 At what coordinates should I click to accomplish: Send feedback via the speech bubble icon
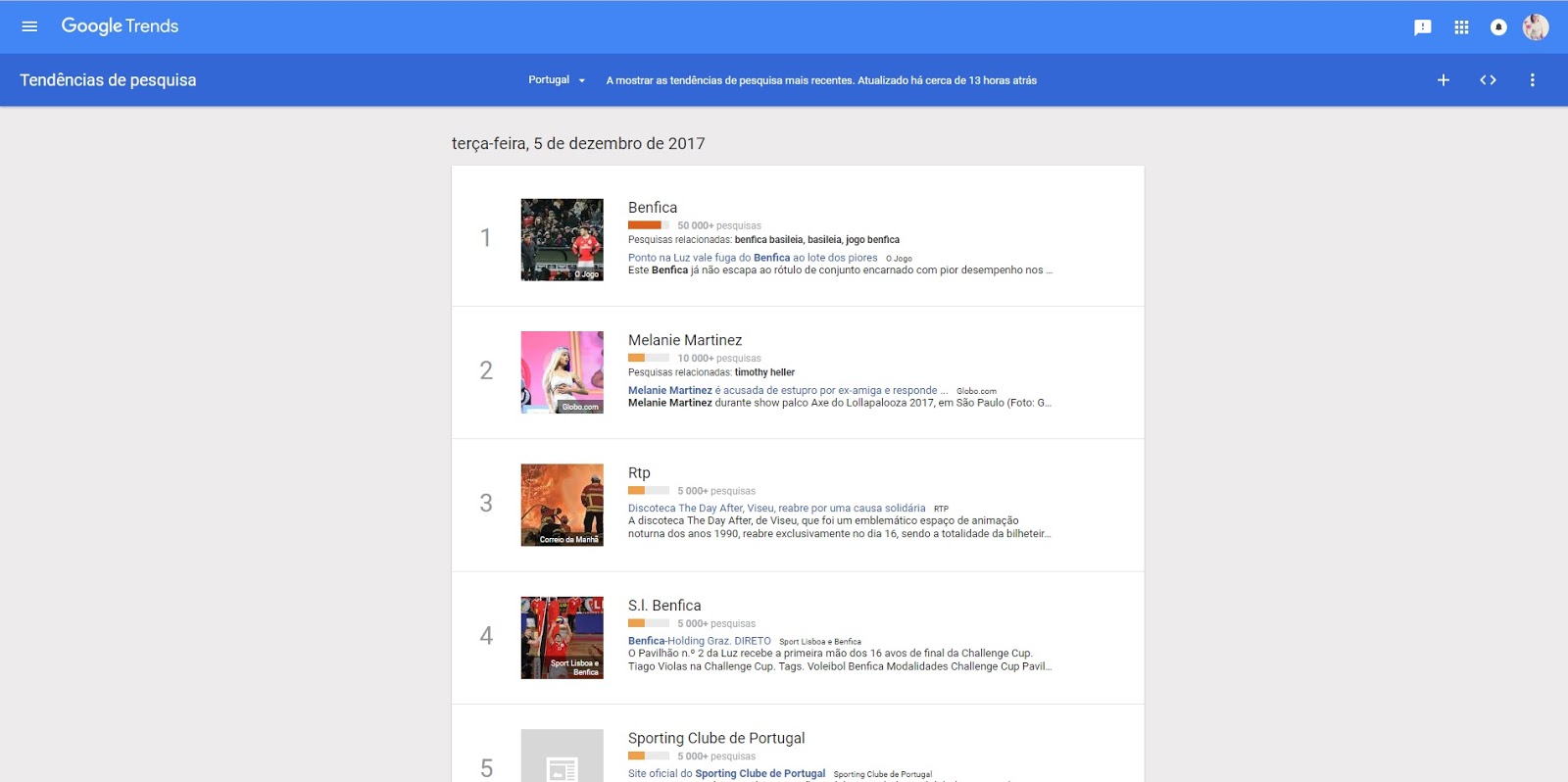pyautogui.click(x=1423, y=27)
